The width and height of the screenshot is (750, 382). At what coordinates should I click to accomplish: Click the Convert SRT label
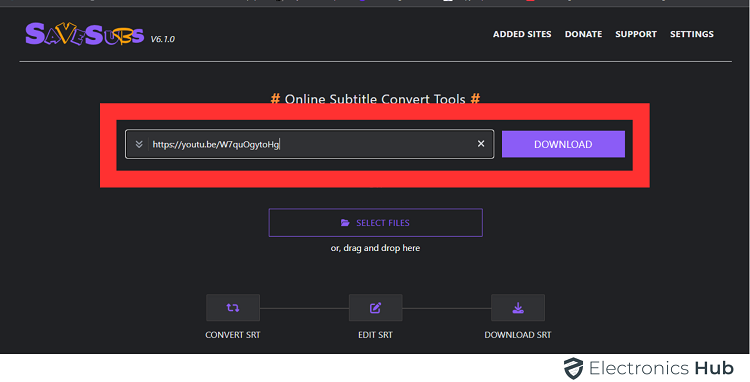pos(233,335)
